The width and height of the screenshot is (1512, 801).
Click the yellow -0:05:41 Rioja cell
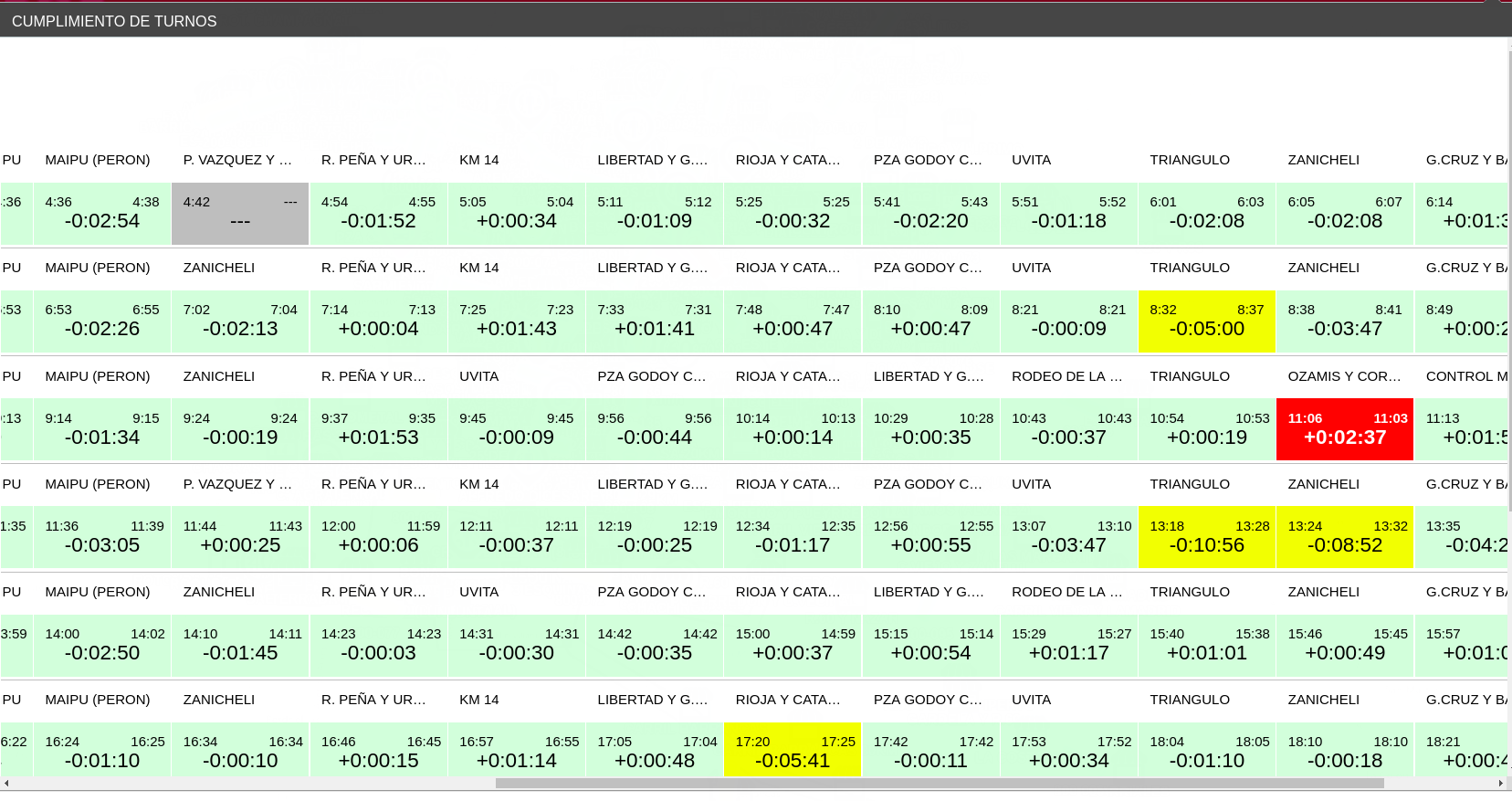pyautogui.click(x=792, y=751)
